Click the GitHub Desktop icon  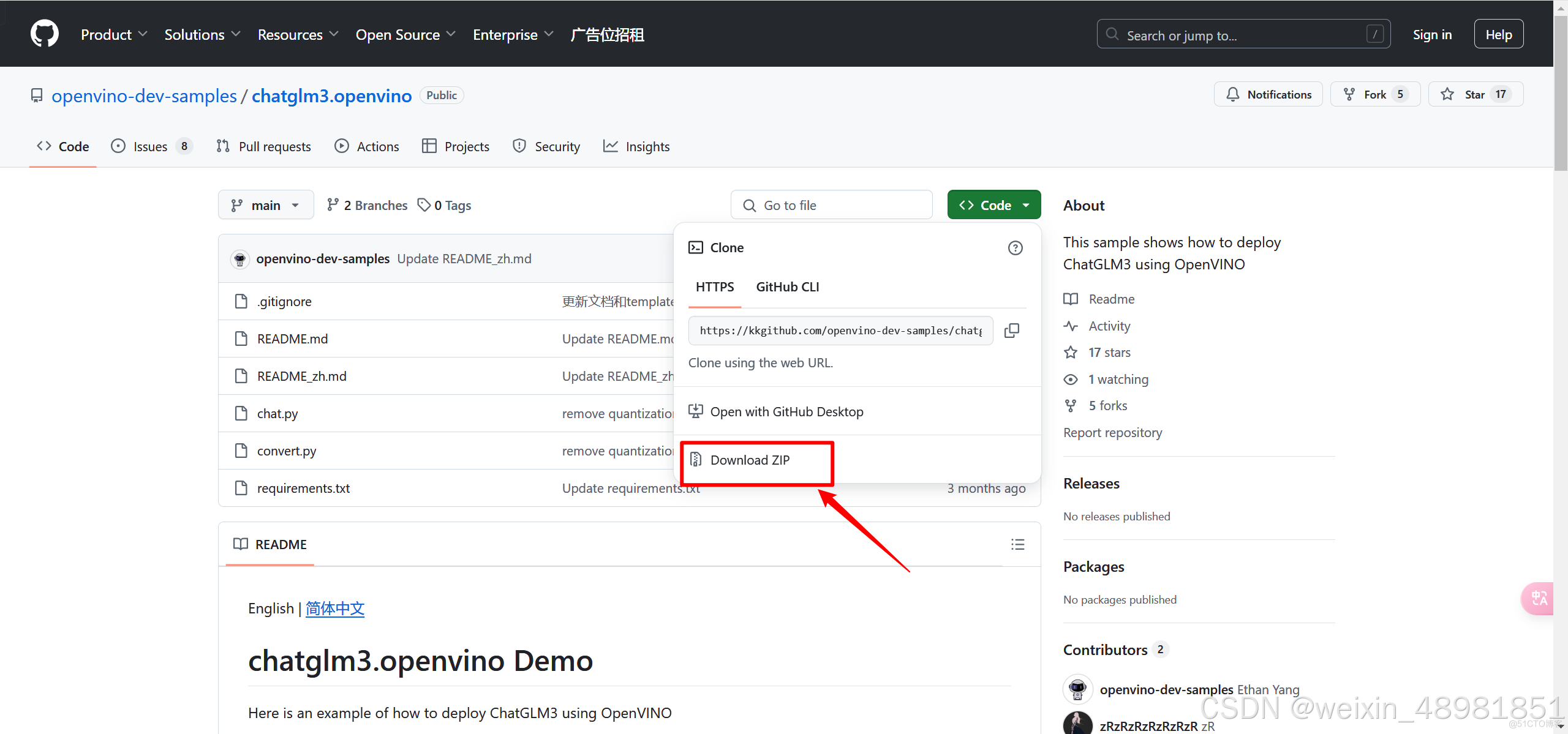[x=696, y=411]
